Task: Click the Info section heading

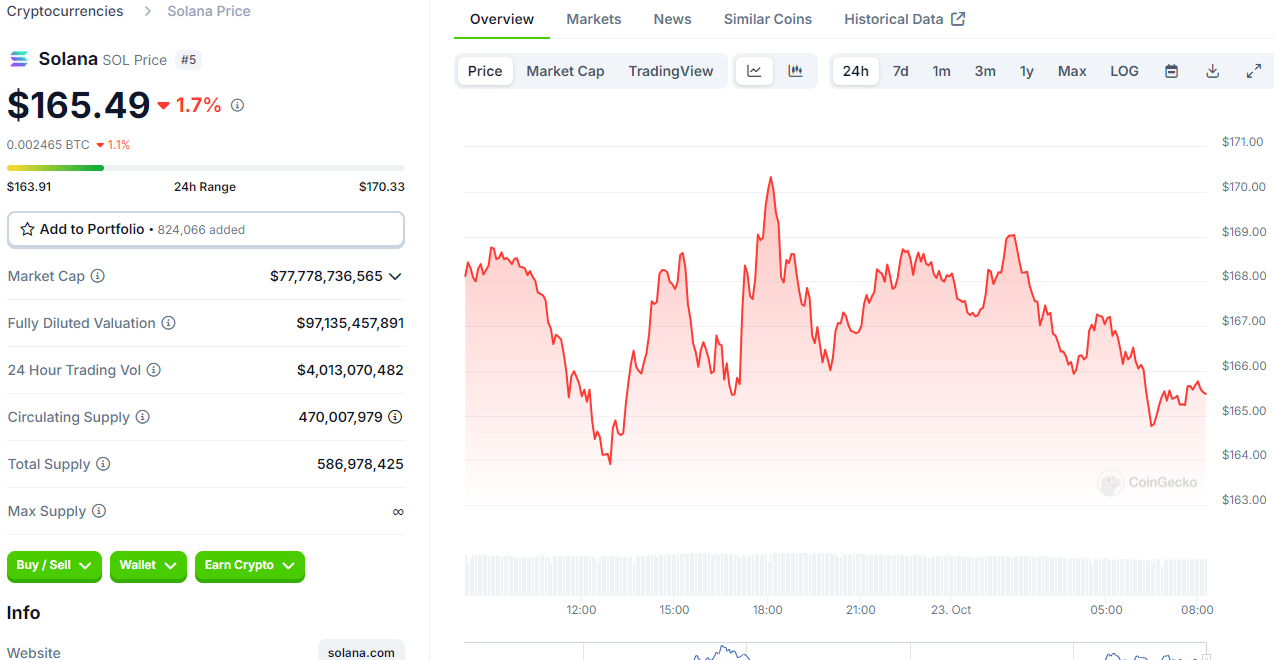Action: coord(24,613)
